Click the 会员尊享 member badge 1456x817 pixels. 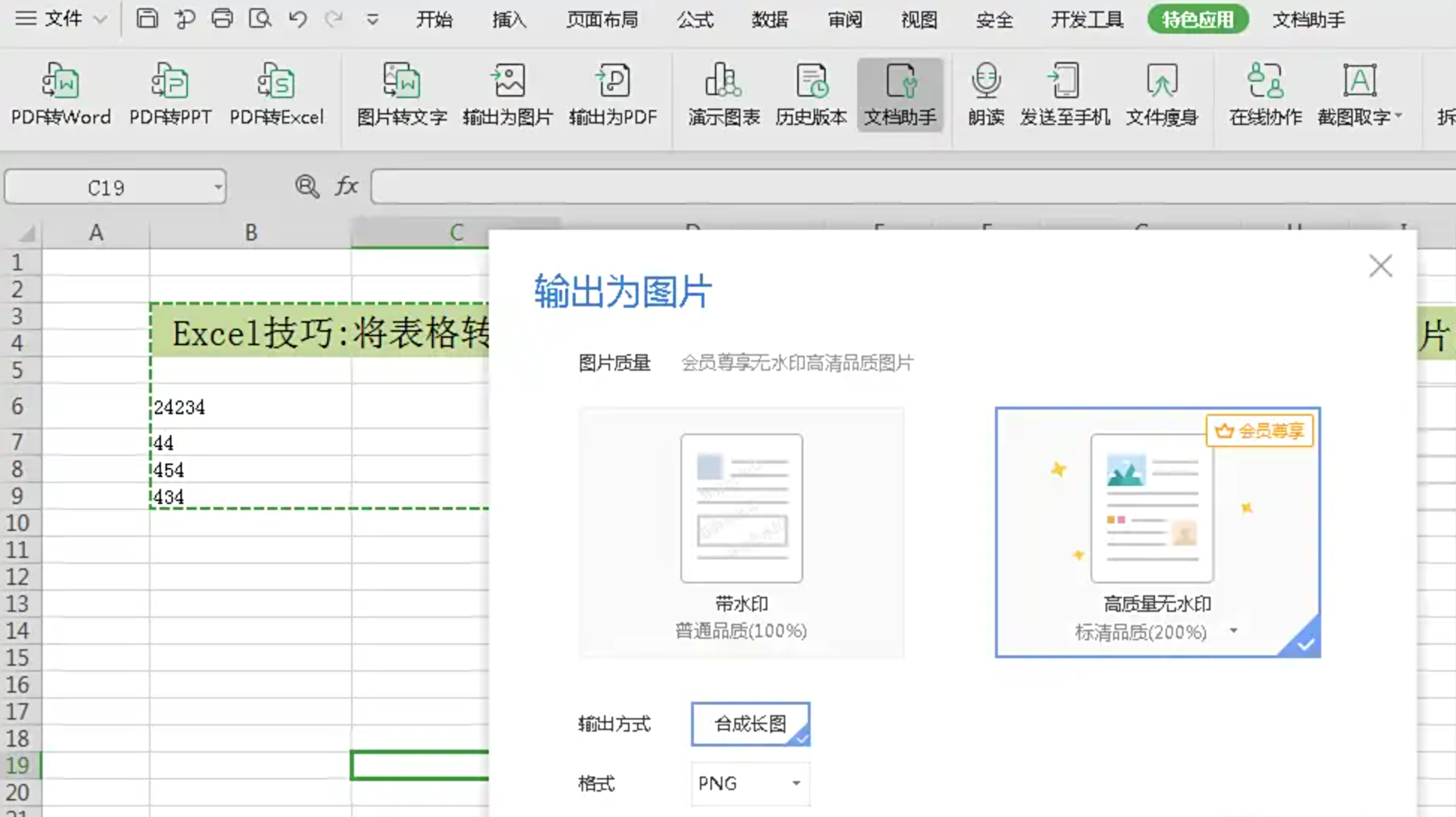1259,431
